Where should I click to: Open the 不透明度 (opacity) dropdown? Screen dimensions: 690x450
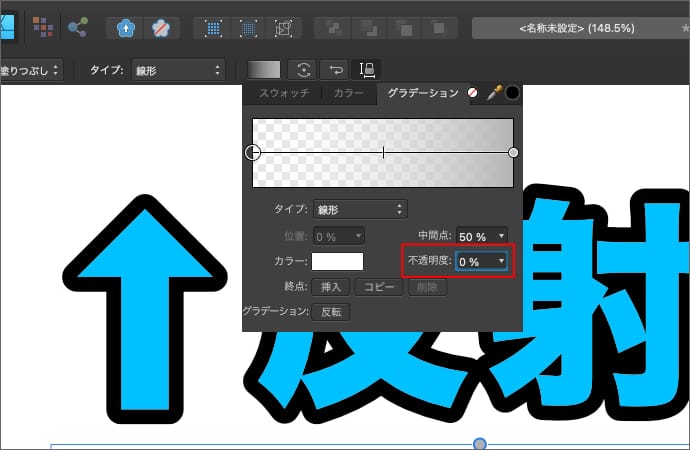pos(481,261)
